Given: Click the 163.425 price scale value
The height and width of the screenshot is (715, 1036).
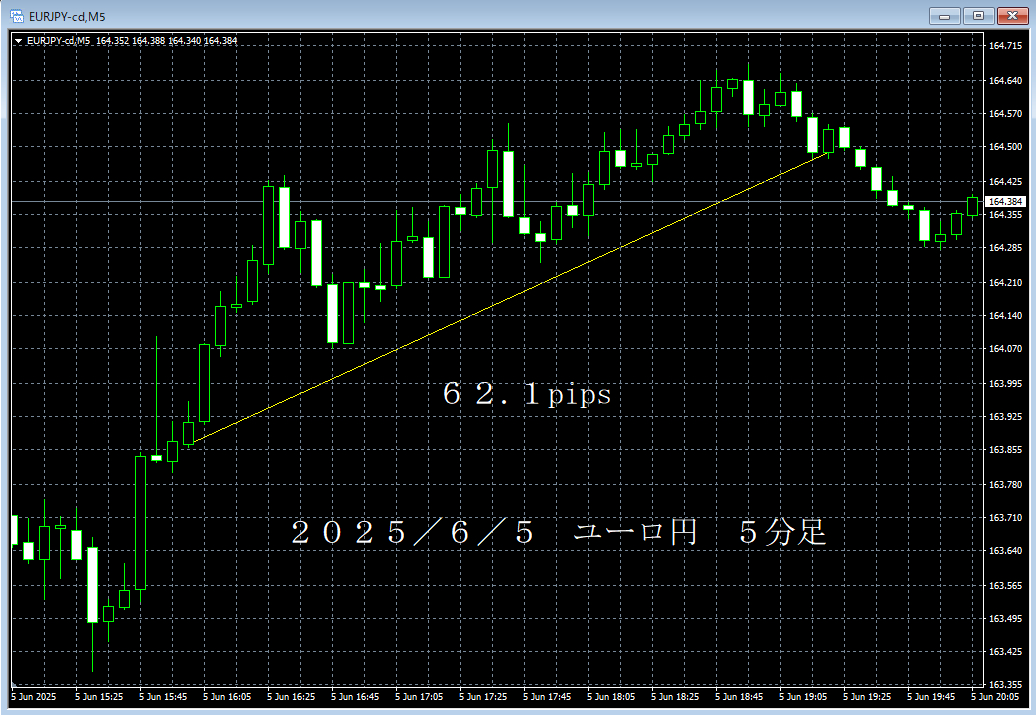Looking at the screenshot, I should 1005,652.
